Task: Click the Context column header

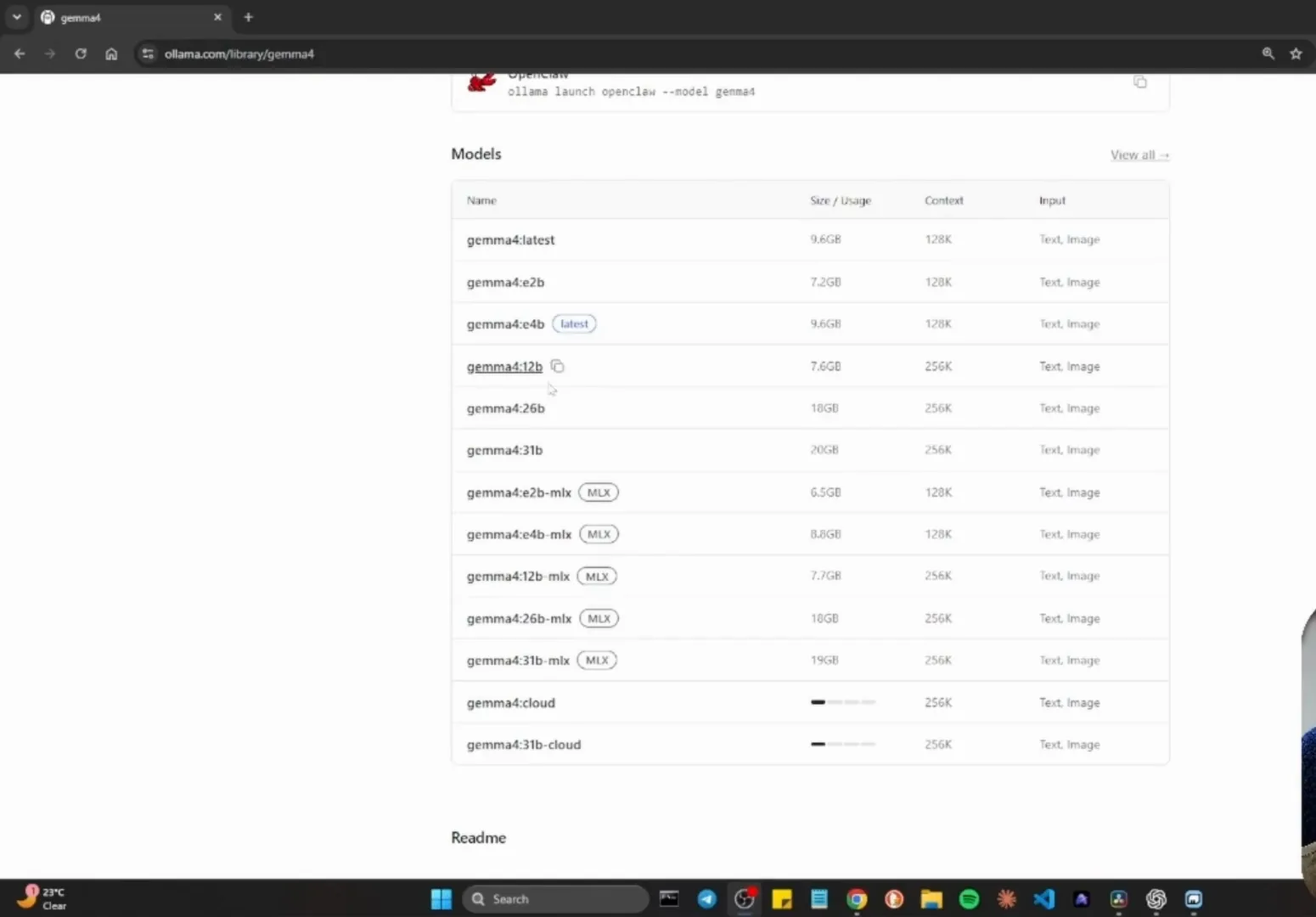Action: coord(944,200)
